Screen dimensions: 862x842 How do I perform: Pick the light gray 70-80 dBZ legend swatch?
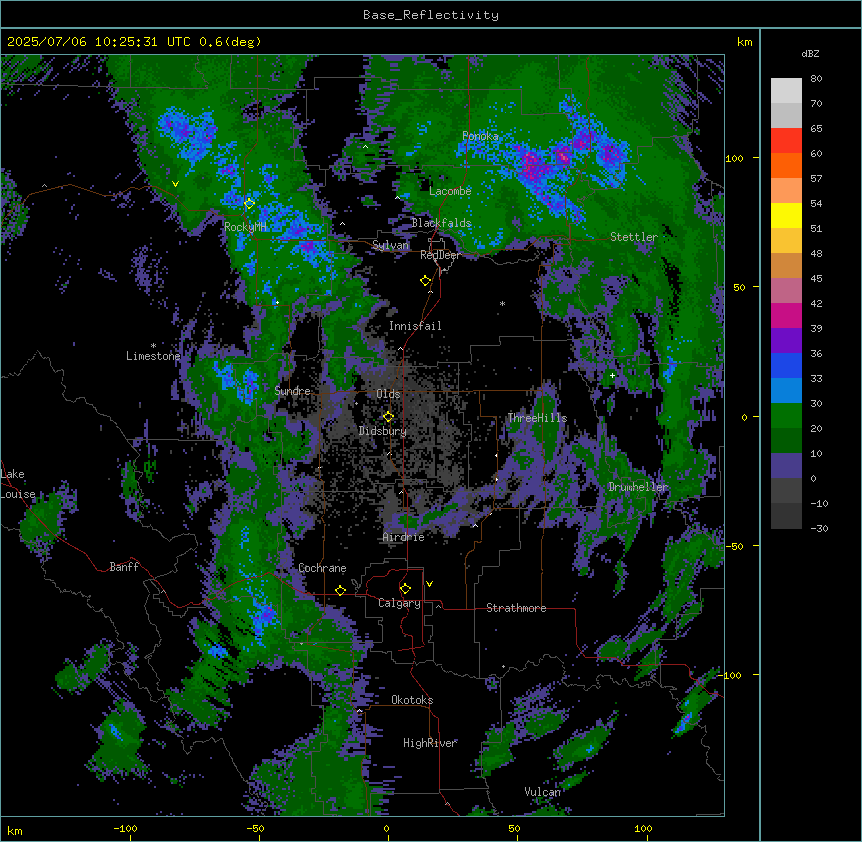pyautogui.click(x=786, y=91)
